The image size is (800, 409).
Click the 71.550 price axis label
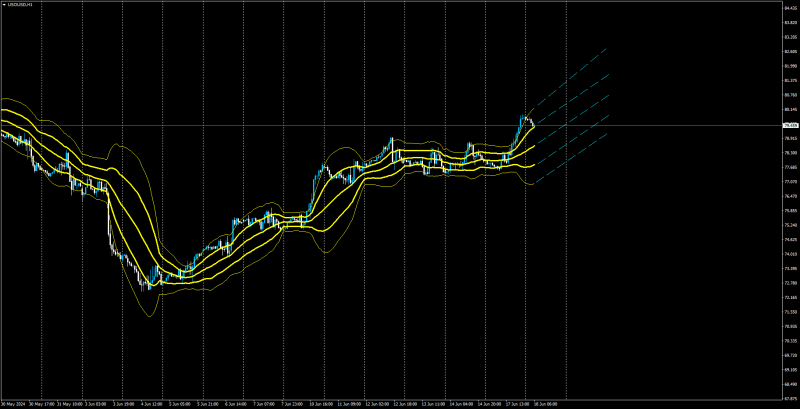coord(791,312)
